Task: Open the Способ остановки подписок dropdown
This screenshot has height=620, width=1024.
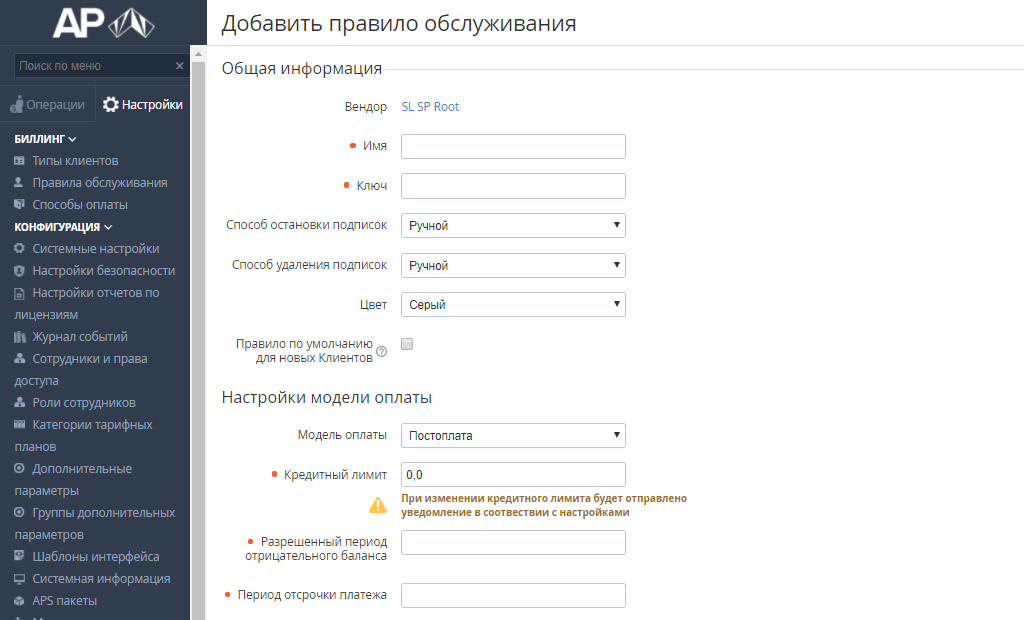Action: click(513, 225)
